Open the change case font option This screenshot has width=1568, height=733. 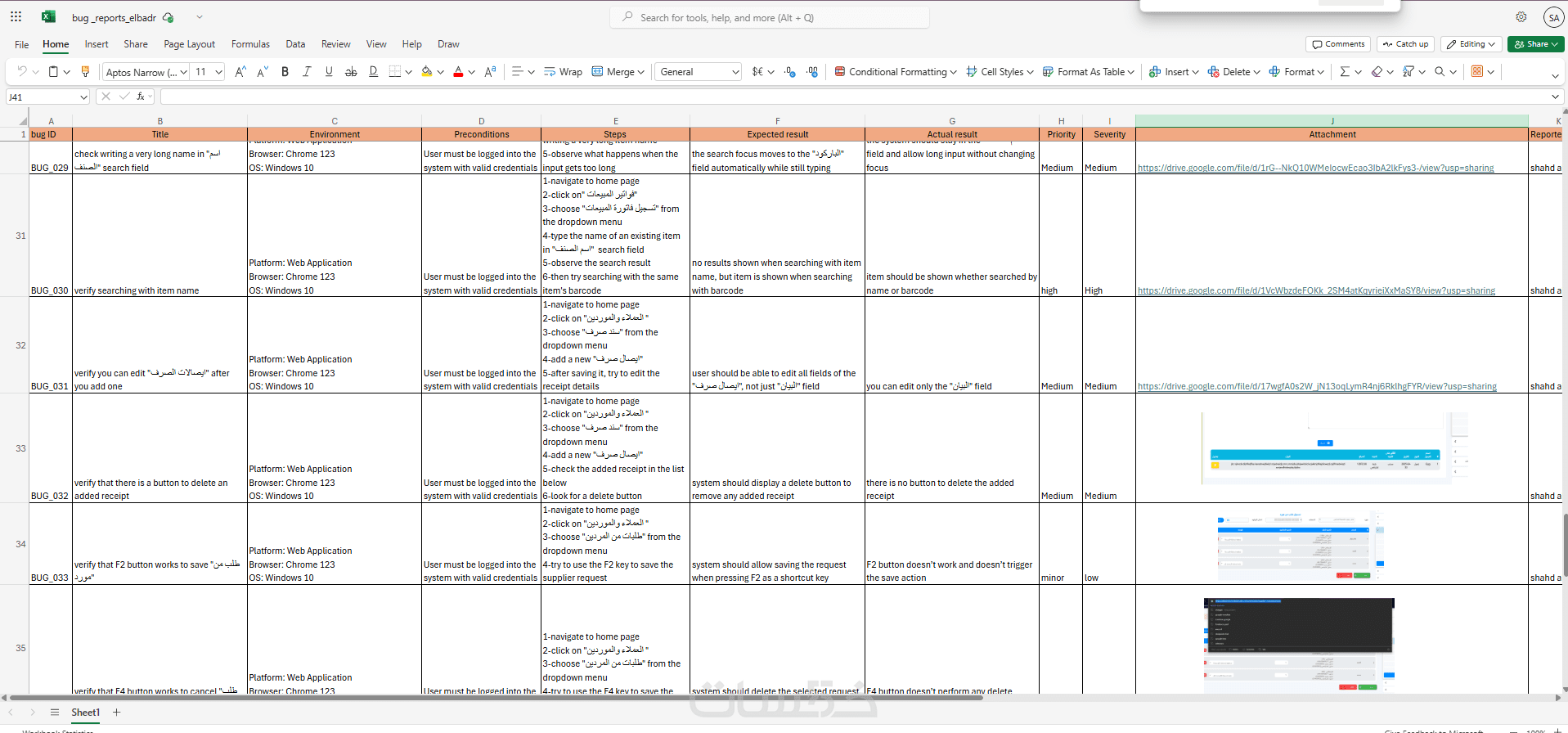click(490, 72)
